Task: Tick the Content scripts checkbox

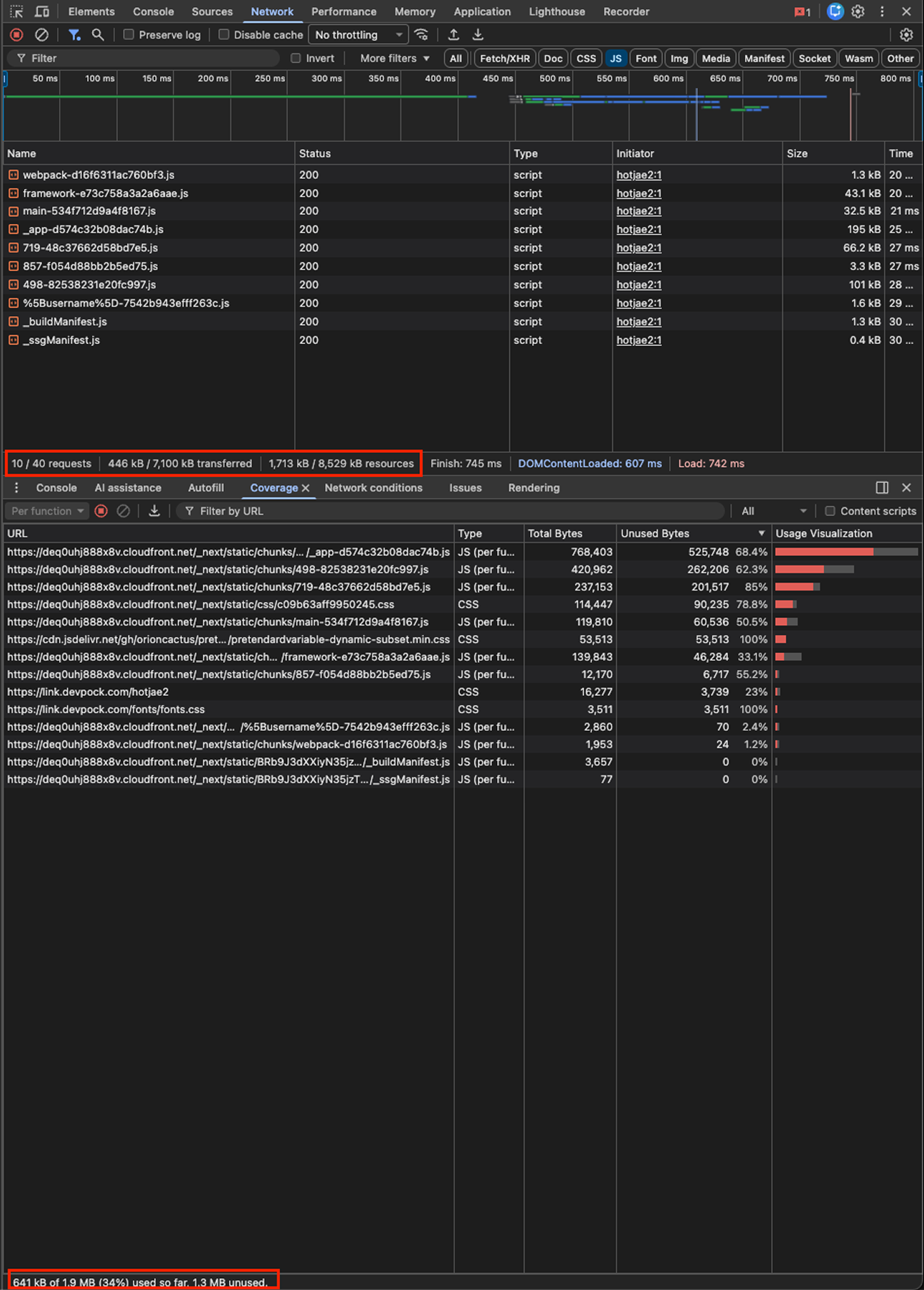Action: (830, 511)
